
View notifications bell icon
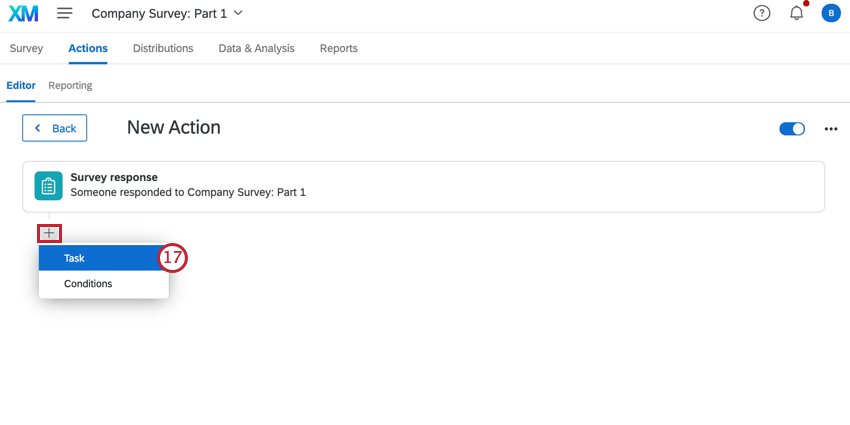tap(796, 13)
